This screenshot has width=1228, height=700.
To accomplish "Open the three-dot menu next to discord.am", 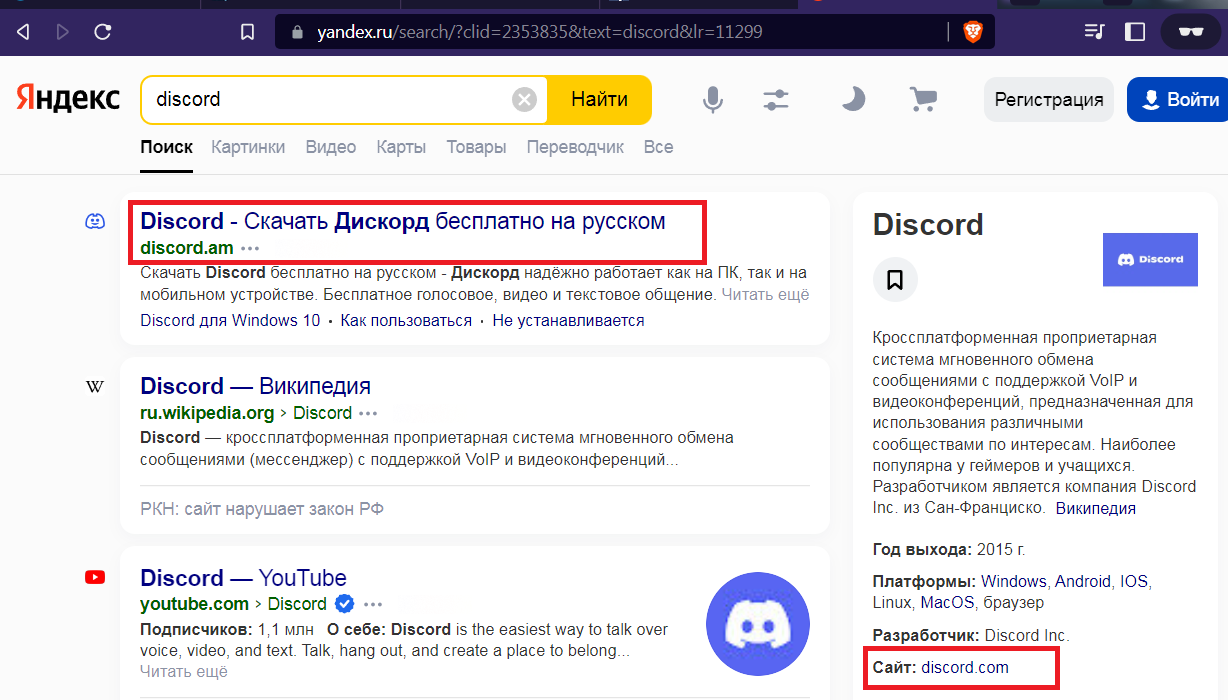I will point(250,248).
